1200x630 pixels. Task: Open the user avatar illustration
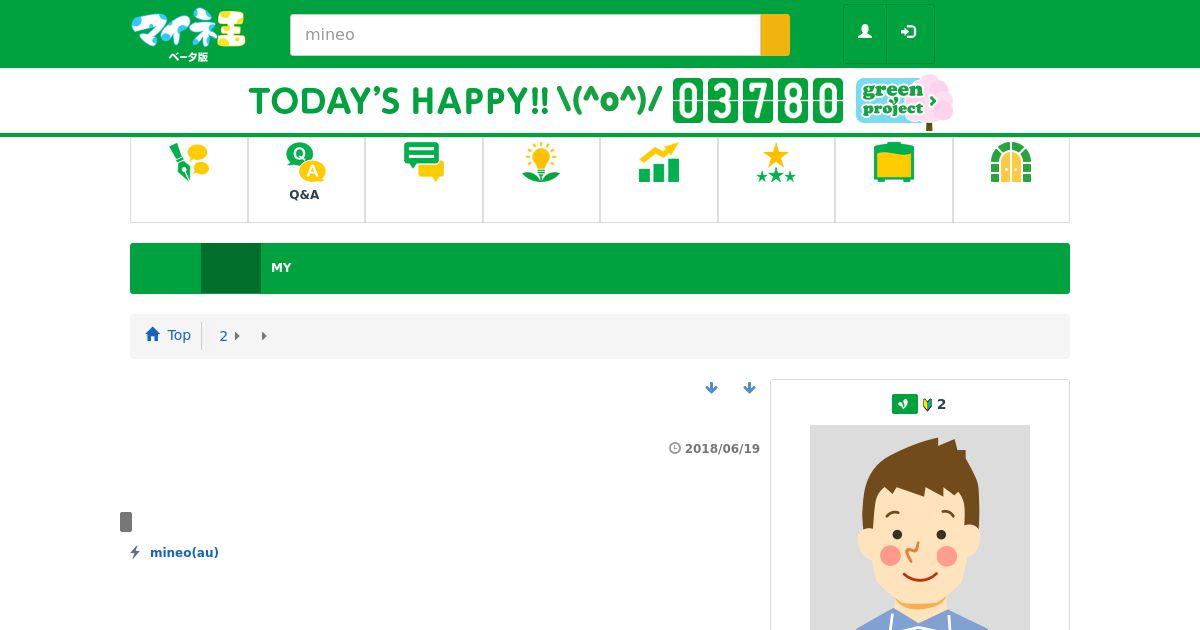pyautogui.click(x=920, y=527)
